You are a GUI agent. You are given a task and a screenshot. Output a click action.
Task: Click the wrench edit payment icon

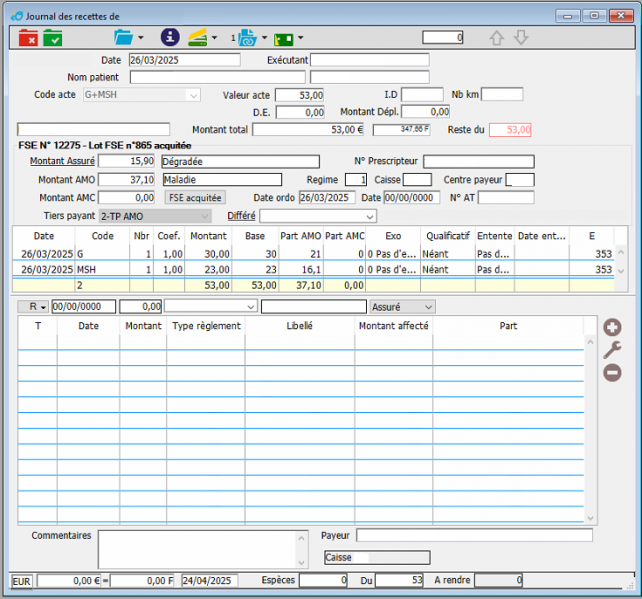click(x=612, y=350)
